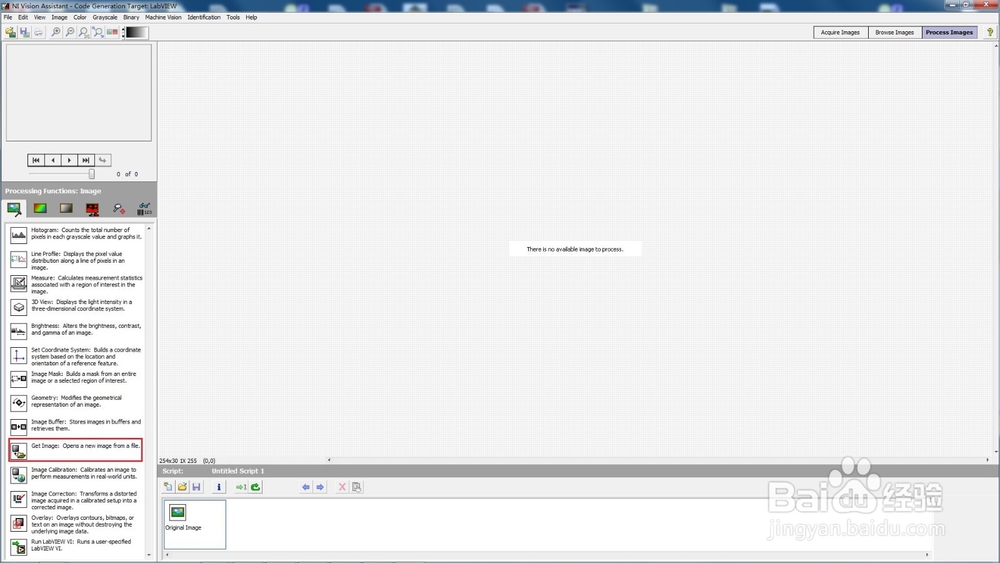
Task: Open the Identification functions palette
Action: tap(145, 208)
